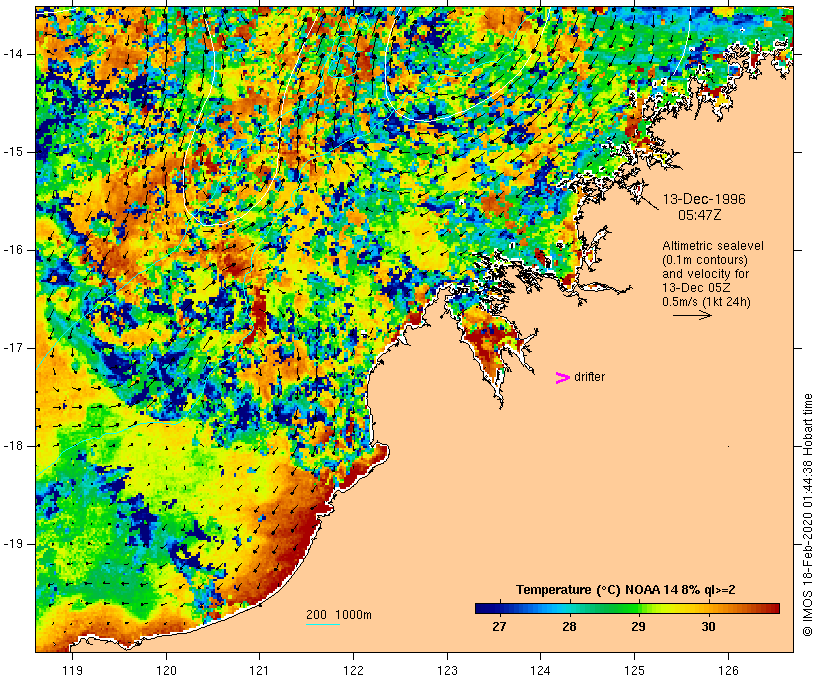Click latitude axis label '-15'
This screenshot has width=820, height=680.
tap(13, 152)
